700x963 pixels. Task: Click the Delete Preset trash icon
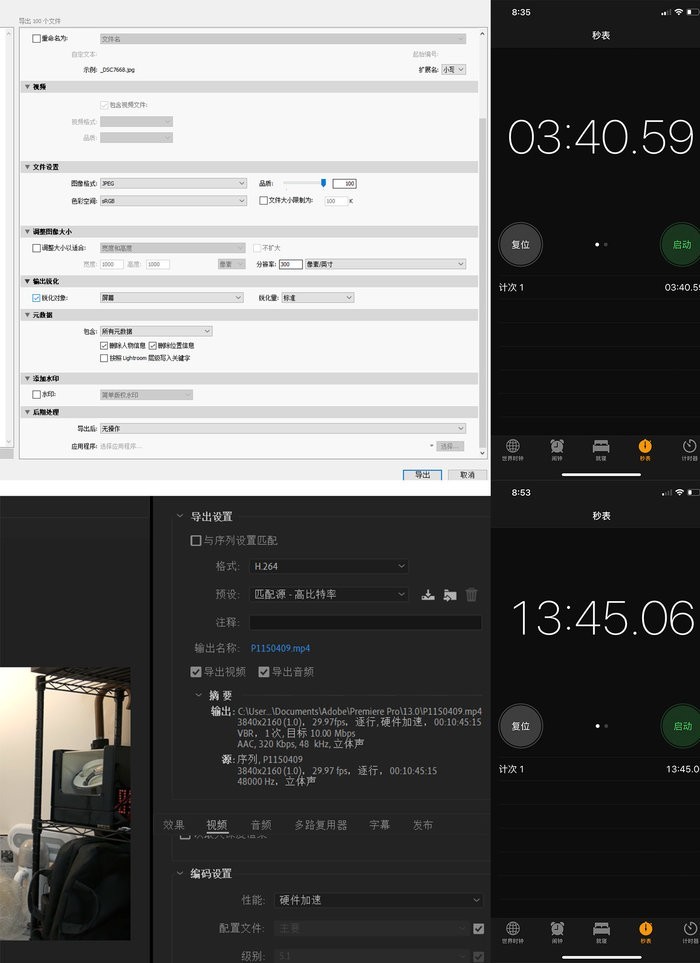click(472, 595)
